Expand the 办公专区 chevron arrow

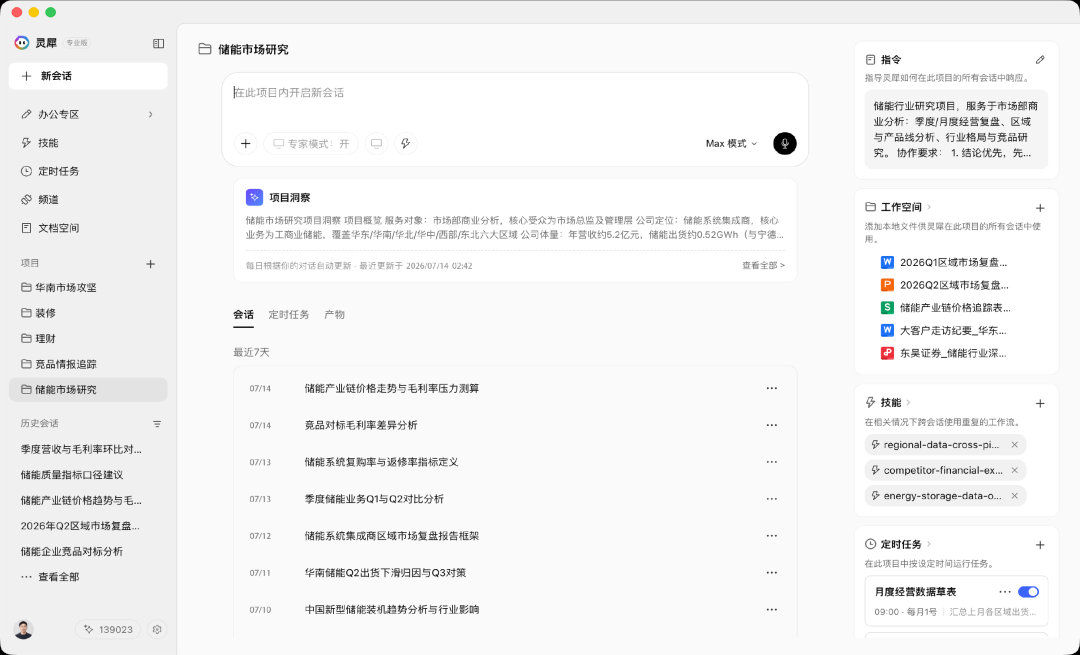(x=150, y=114)
